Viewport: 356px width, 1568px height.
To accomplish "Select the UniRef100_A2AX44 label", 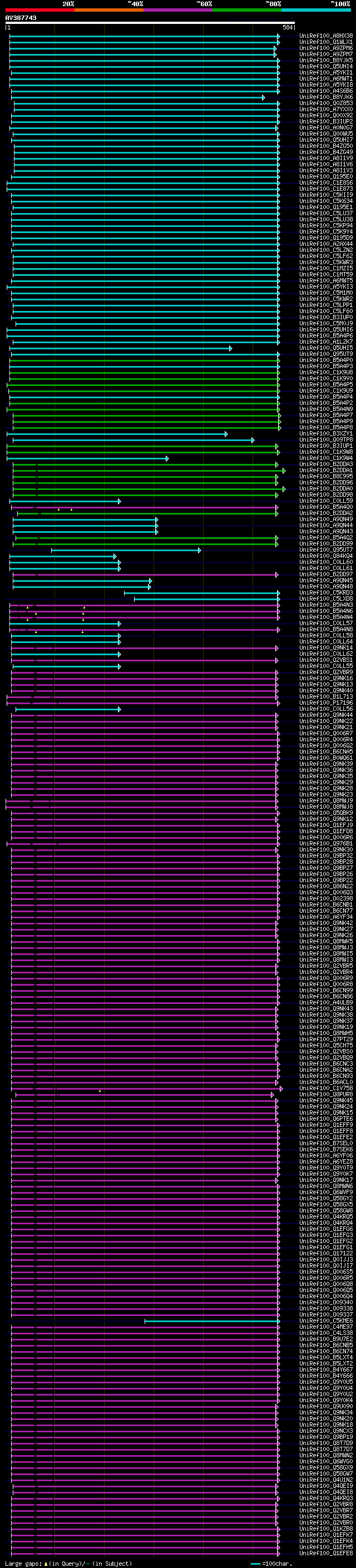I will tap(326, 244).
